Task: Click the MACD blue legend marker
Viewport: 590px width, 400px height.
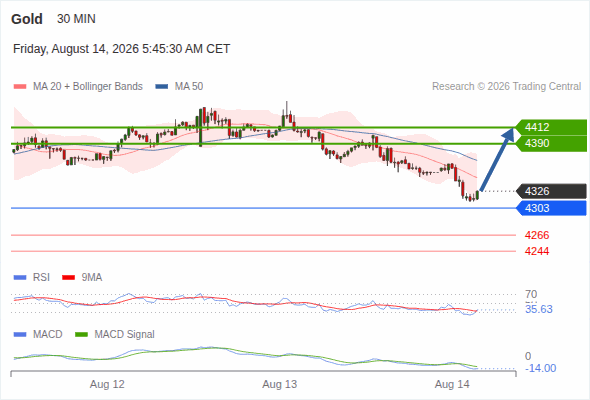Action: pyautogui.click(x=20, y=334)
